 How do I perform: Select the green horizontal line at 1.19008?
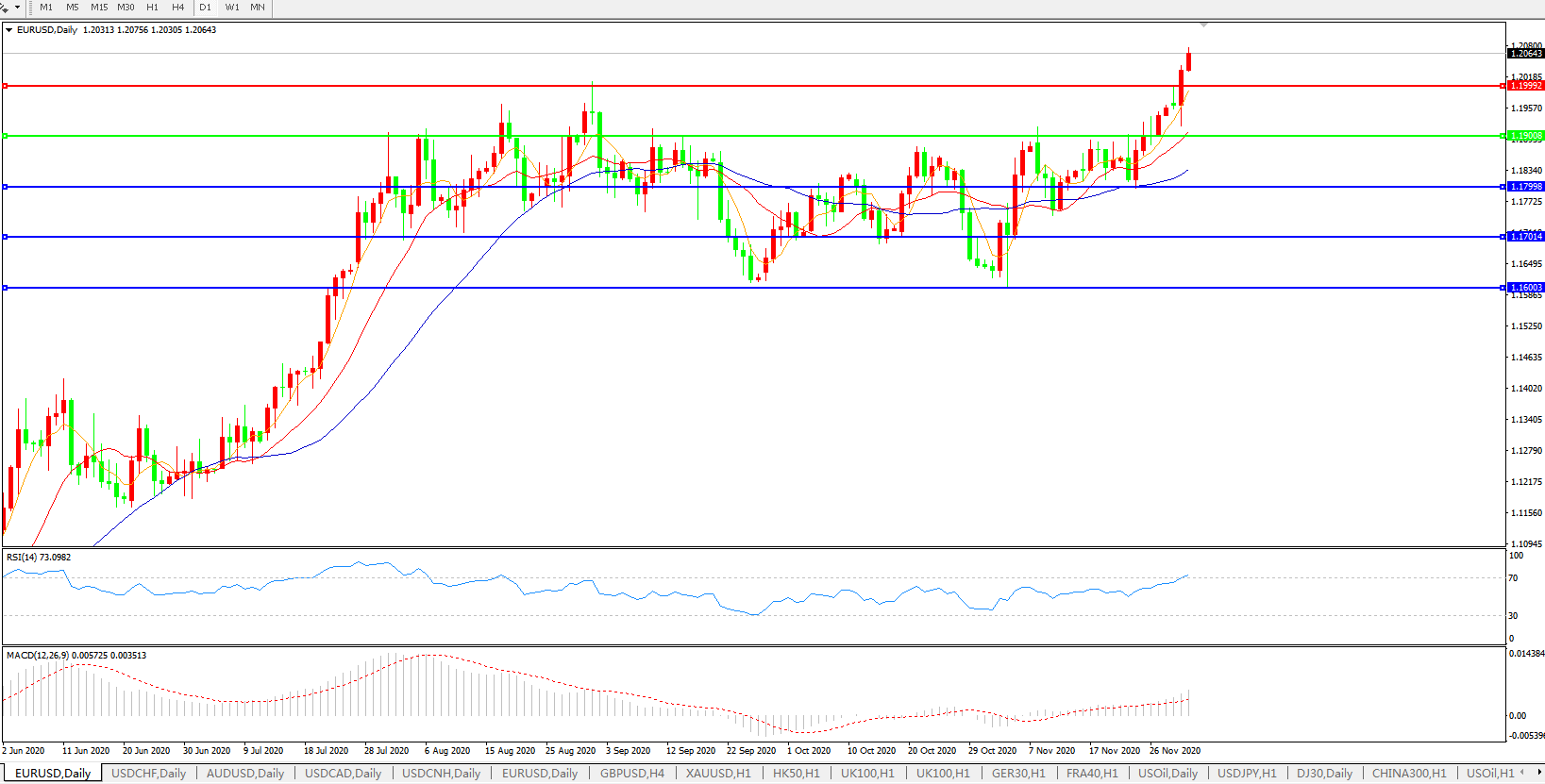pos(755,136)
